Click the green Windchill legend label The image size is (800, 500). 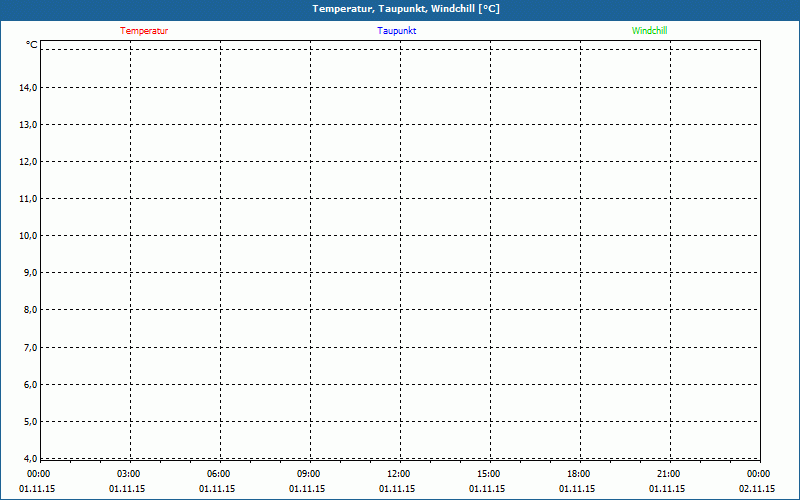[649, 31]
